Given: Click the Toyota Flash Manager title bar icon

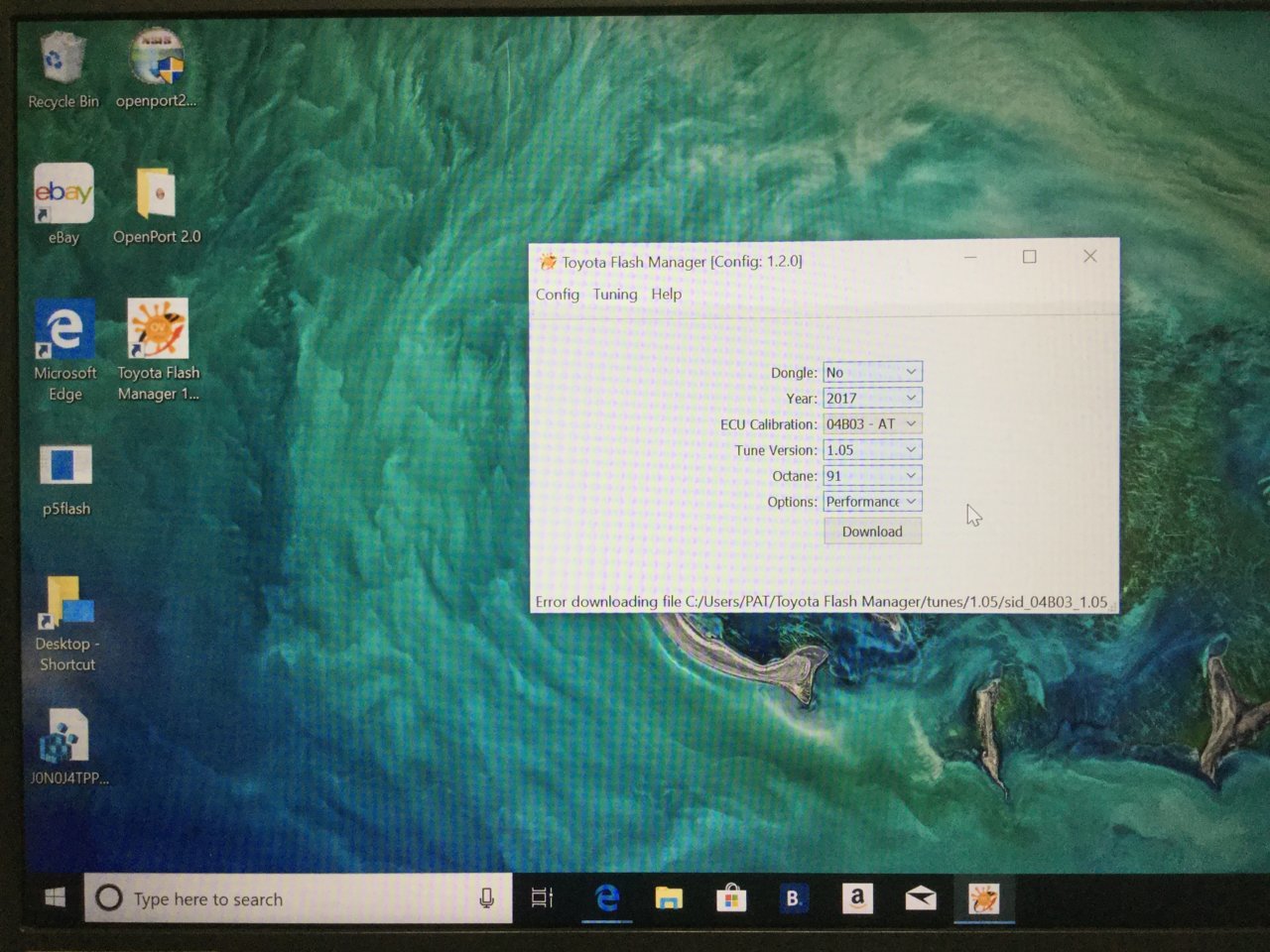Looking at the screenshot, I should (x=548, y=262).
